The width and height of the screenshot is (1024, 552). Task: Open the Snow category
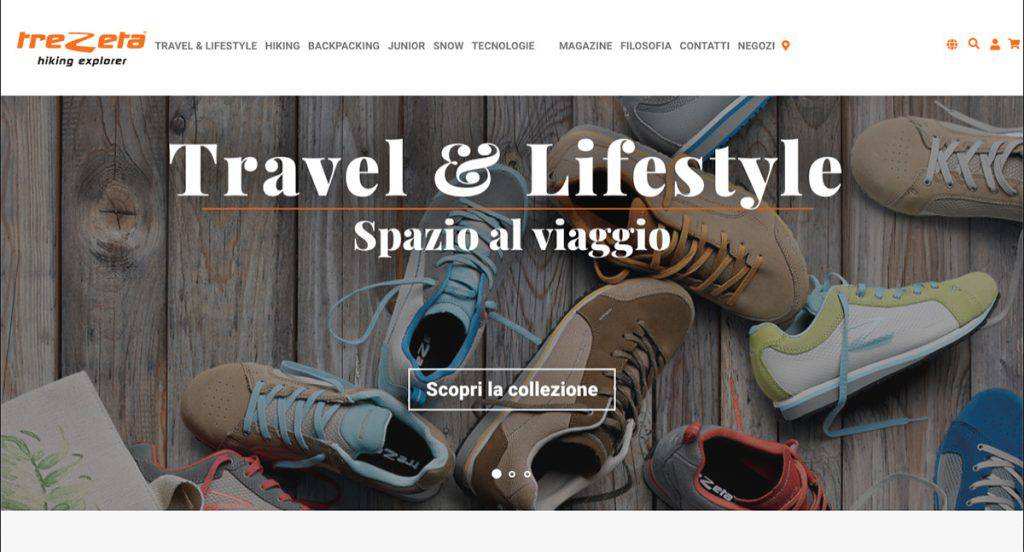tap(448, 46)
